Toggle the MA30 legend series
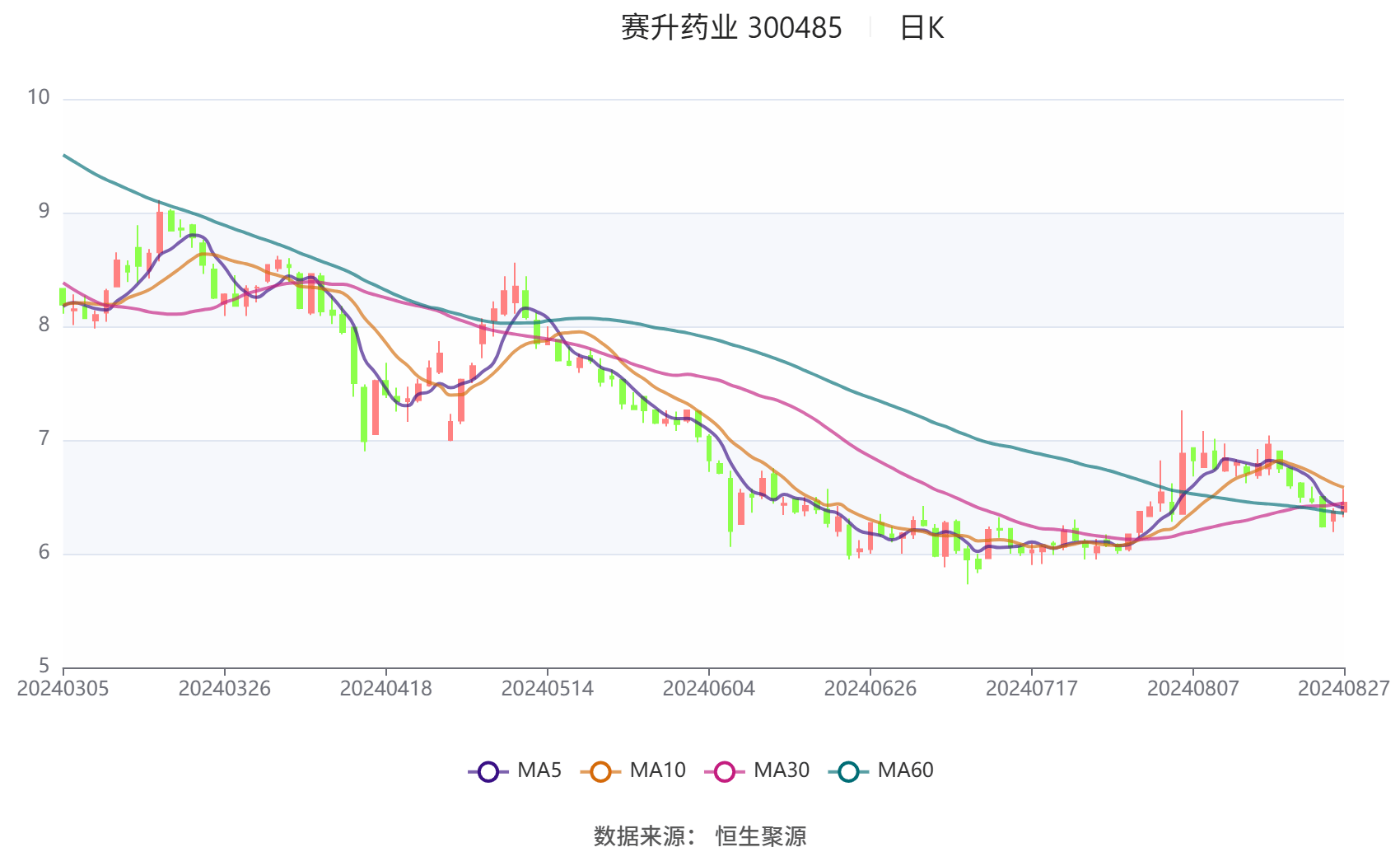The image size is (1400, 852). 757,771
